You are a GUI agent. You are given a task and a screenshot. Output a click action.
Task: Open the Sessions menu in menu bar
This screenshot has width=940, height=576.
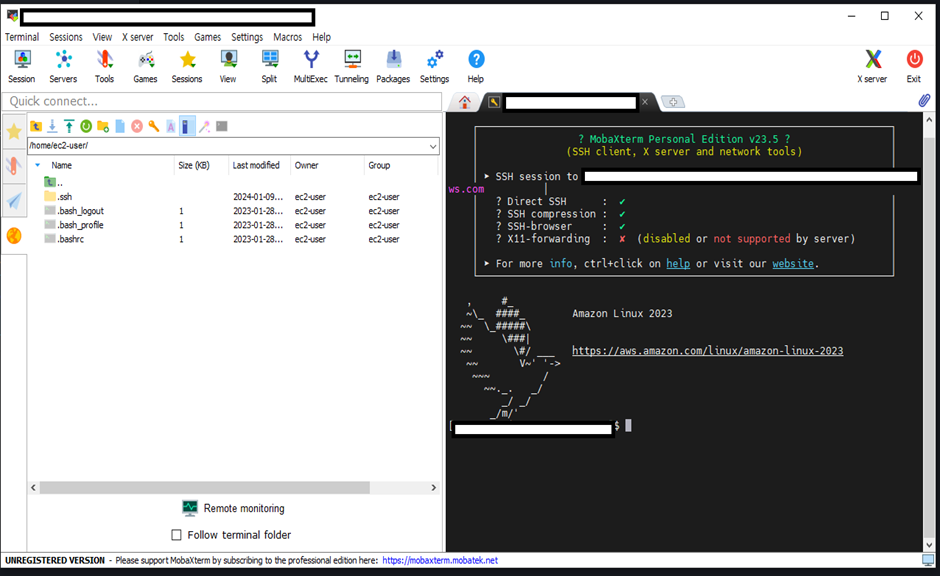(x=66, y=37)
